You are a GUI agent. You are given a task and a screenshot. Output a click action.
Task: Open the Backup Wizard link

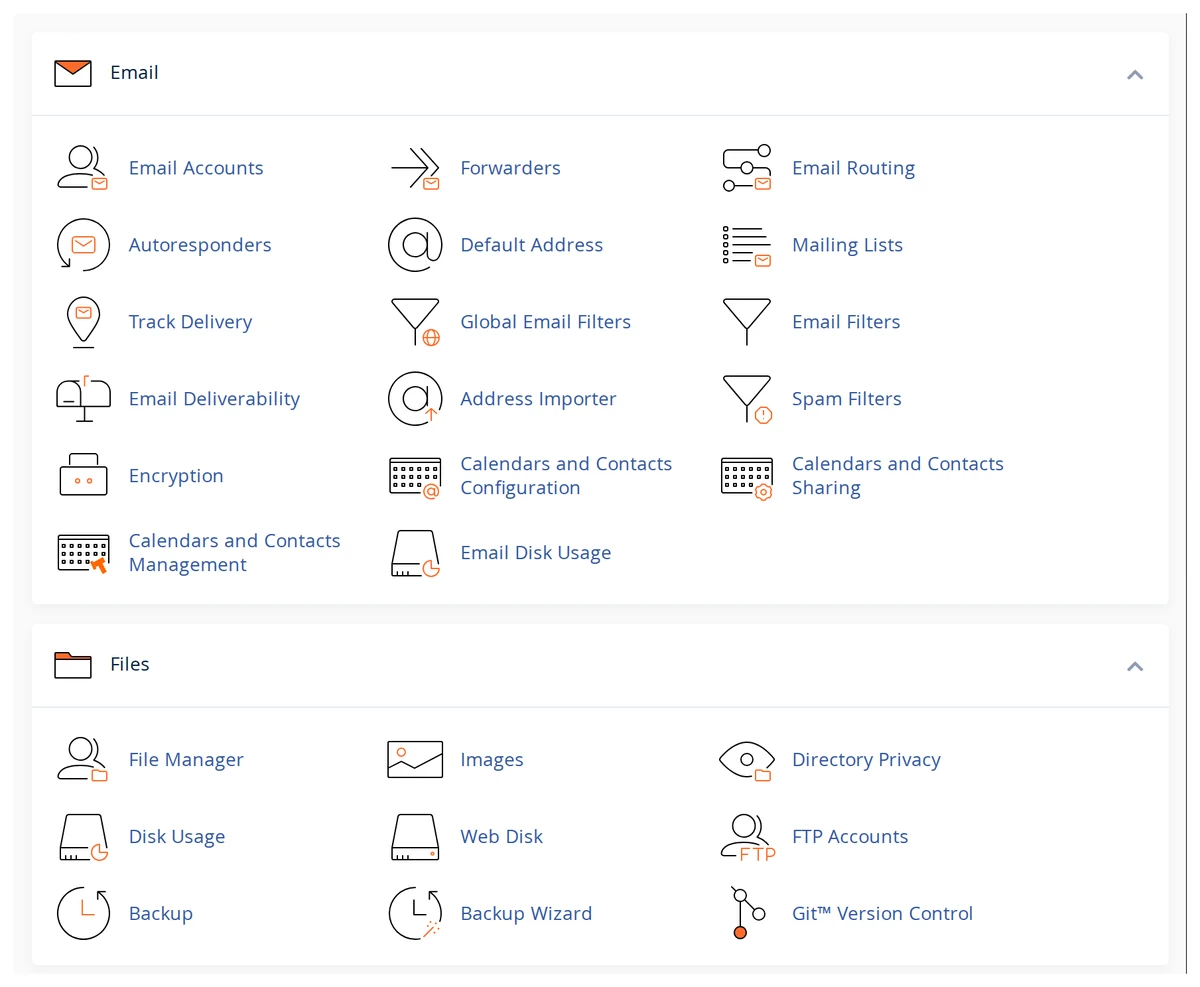coord(526,914)
